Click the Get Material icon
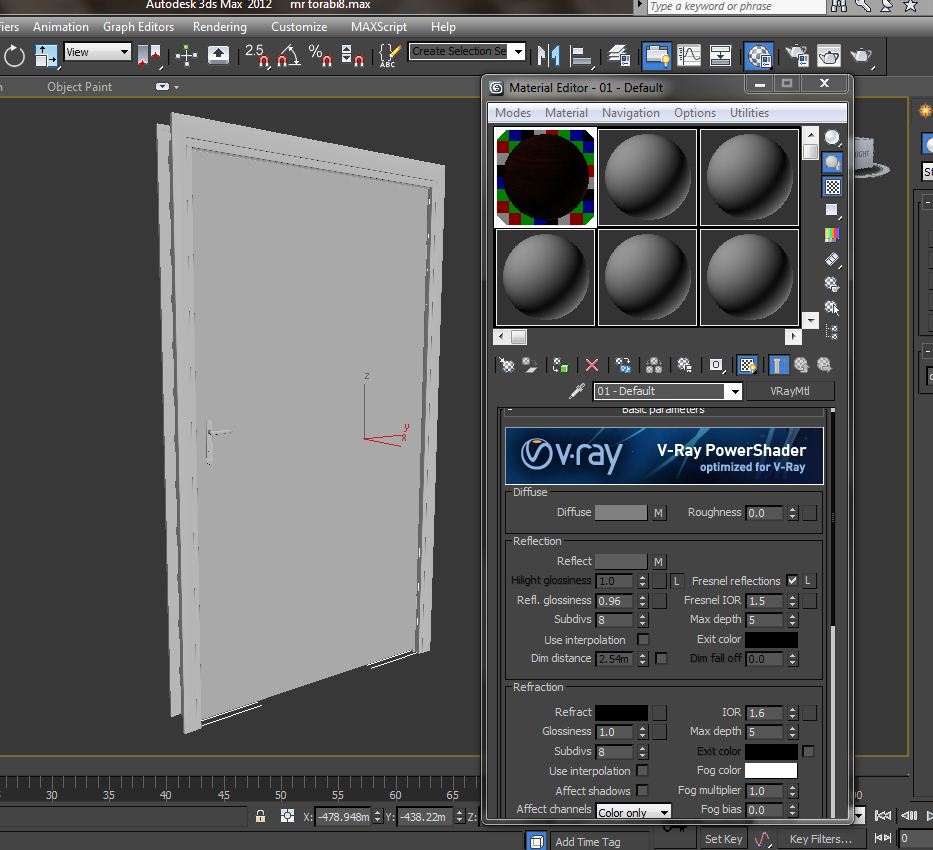The width and height of the screenshot is (933, 850). (x=507, y=366)
